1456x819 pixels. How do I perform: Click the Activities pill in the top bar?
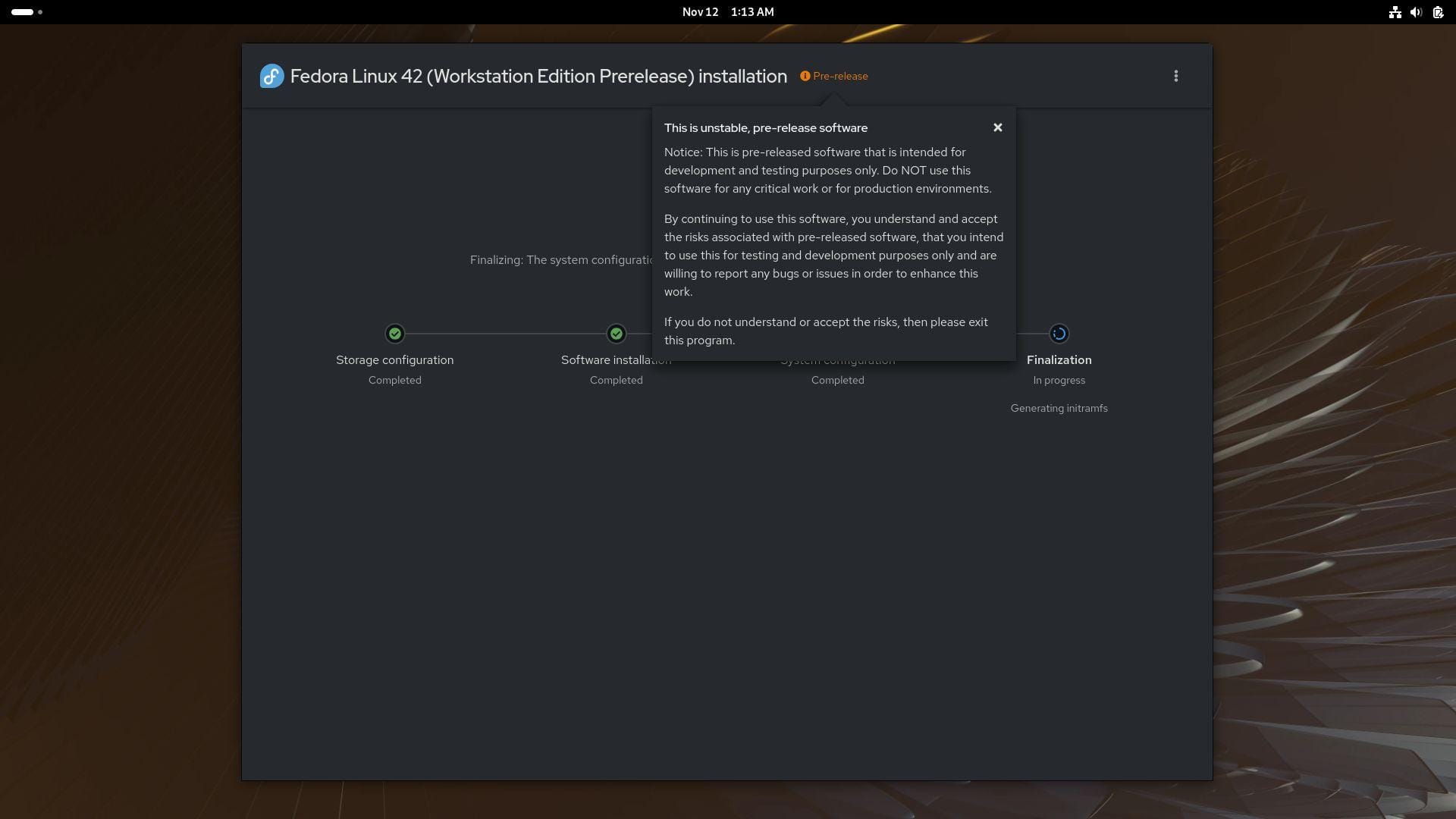(24, 12)
